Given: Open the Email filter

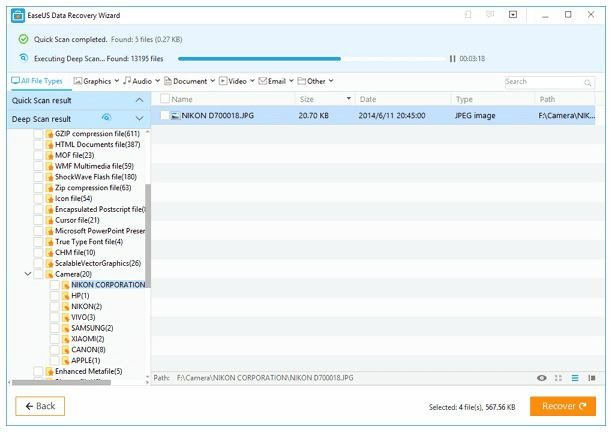Looking at the screenshot, I should (x=272, y=81).
